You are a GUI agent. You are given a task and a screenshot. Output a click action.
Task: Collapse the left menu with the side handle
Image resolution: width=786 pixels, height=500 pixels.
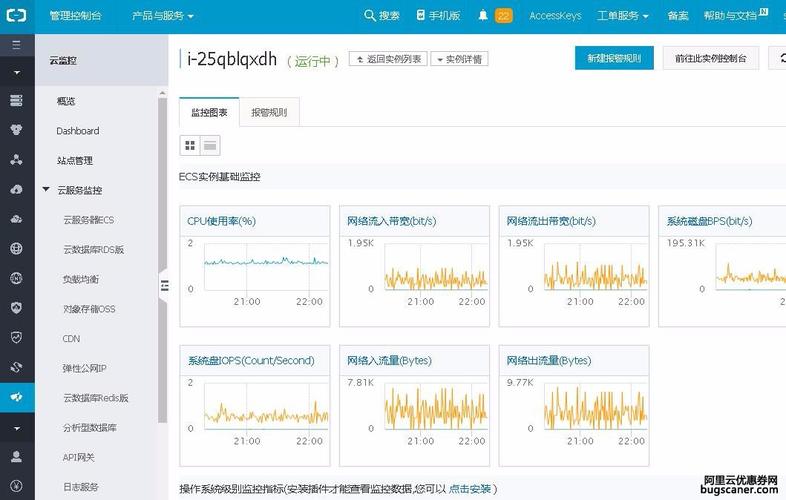164,286
